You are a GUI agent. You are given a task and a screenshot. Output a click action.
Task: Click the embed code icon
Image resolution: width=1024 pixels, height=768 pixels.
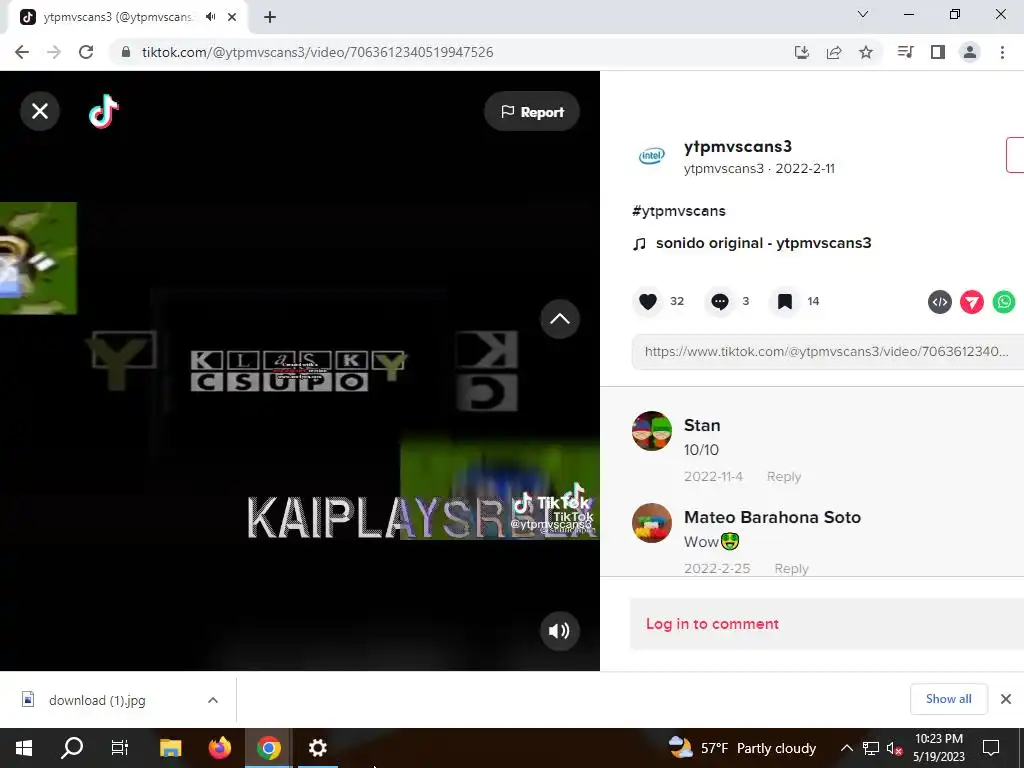pyautogui.click(x=940, y=302)
